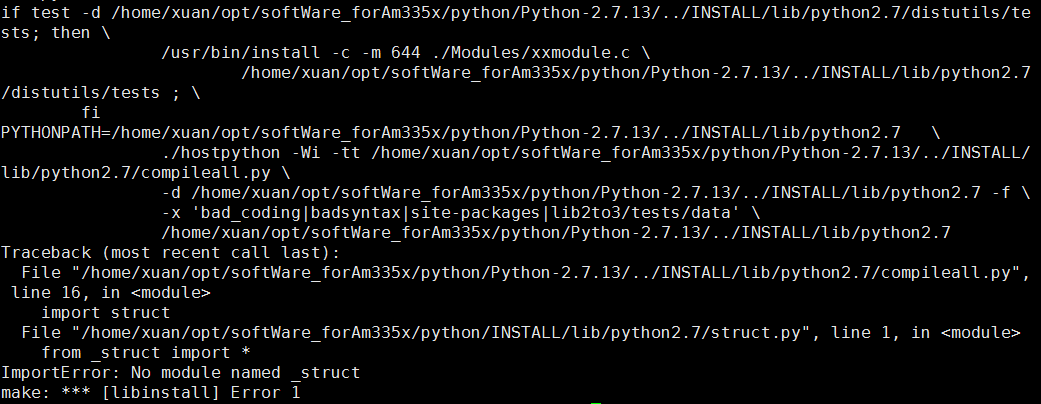The image size is (1041, 404).
Task: Click the 'struct.py' path in the traceback
Action: 756,333
